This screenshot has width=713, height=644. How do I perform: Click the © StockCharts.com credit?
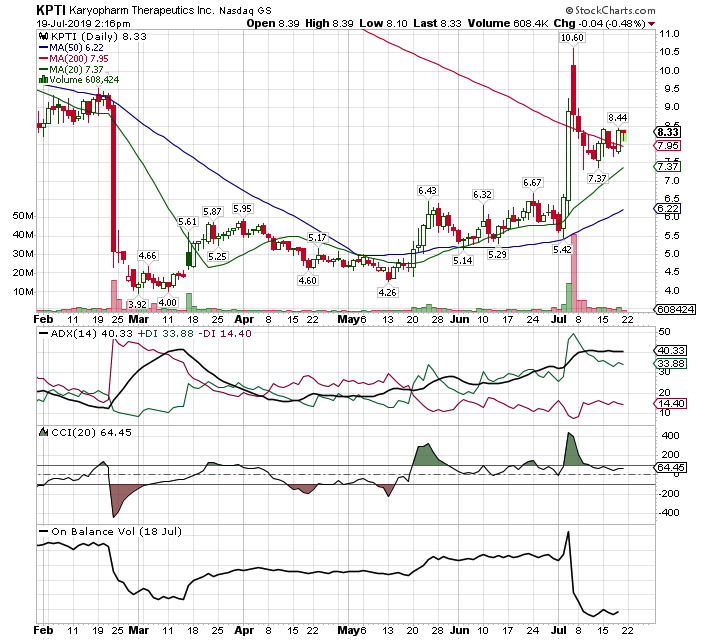click(x=610, y=10)
